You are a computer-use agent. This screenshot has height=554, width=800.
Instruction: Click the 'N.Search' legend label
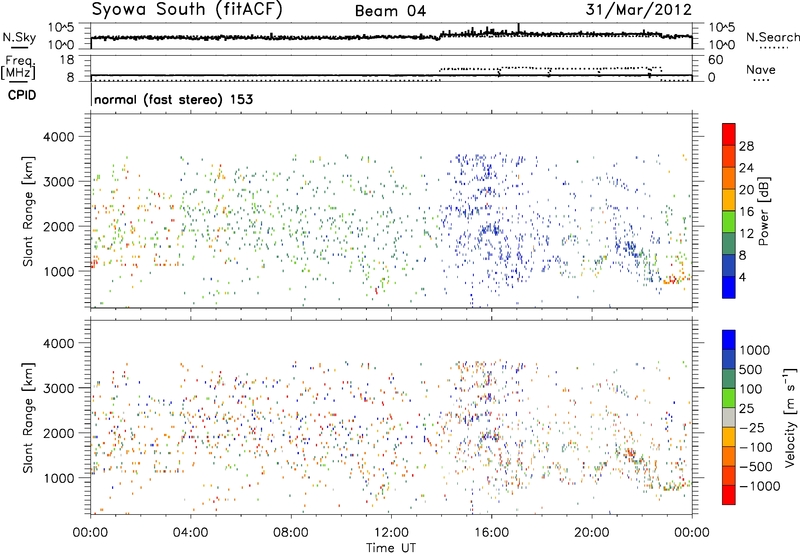[772, 37]
